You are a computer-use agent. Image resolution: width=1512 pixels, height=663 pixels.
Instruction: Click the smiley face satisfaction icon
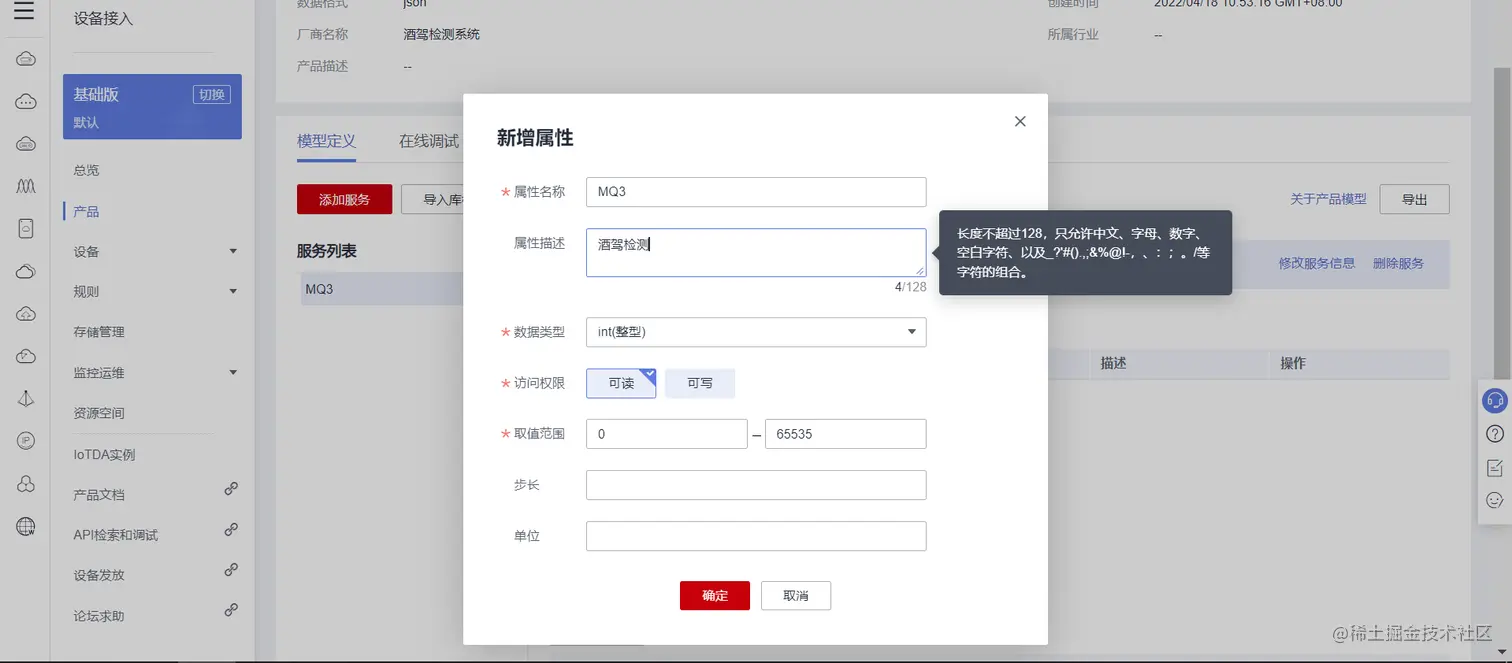(1495, 500)
